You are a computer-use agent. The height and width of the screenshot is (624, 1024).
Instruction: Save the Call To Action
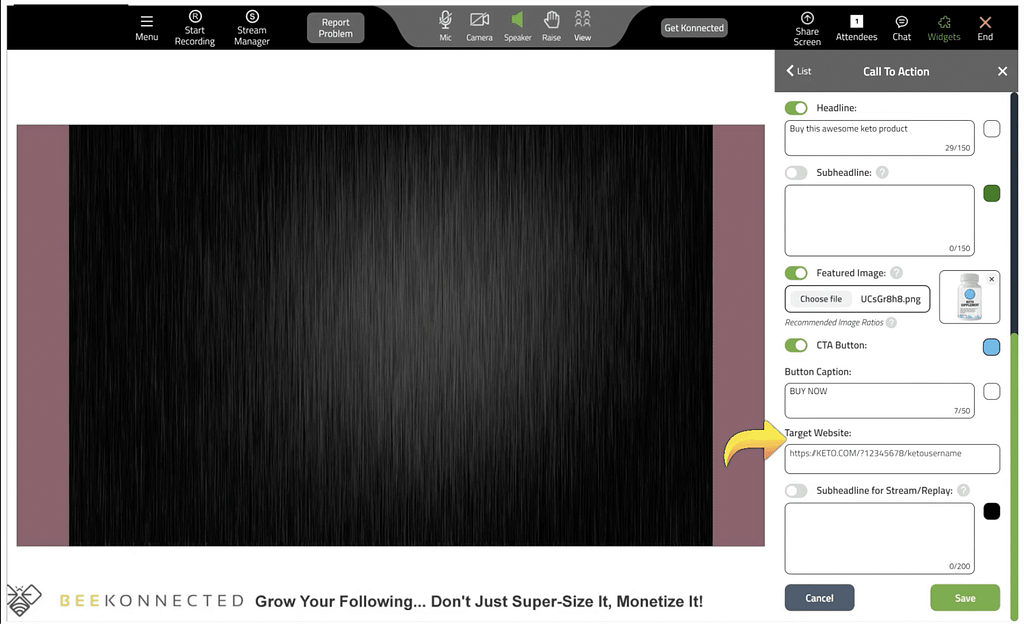964,598
